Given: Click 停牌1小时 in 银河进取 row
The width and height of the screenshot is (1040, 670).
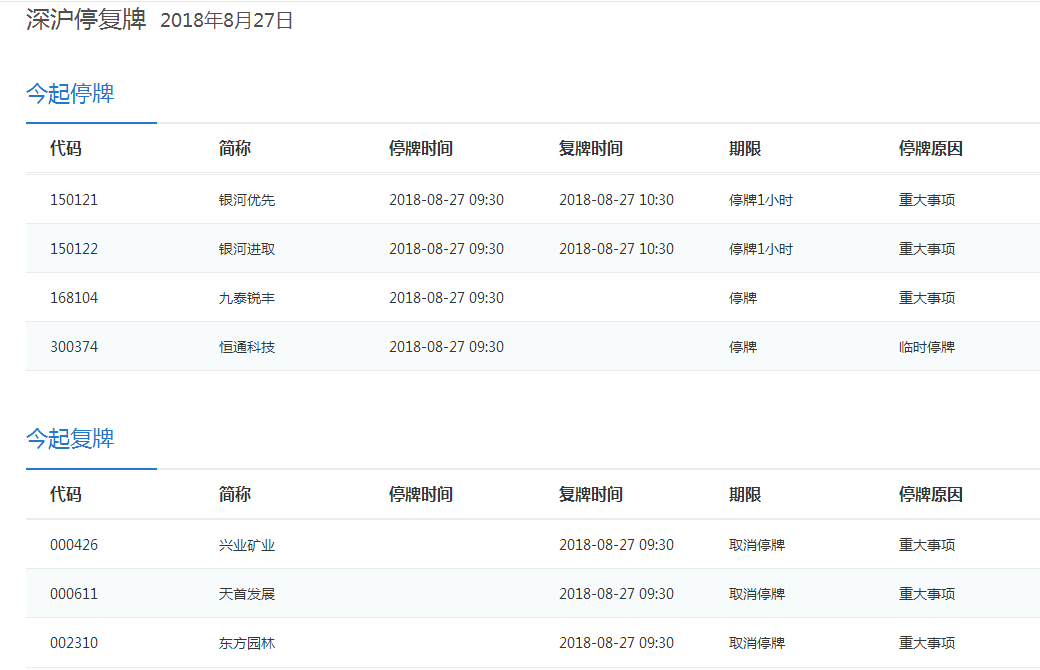Looking at the screenshot, I should 761,249.
